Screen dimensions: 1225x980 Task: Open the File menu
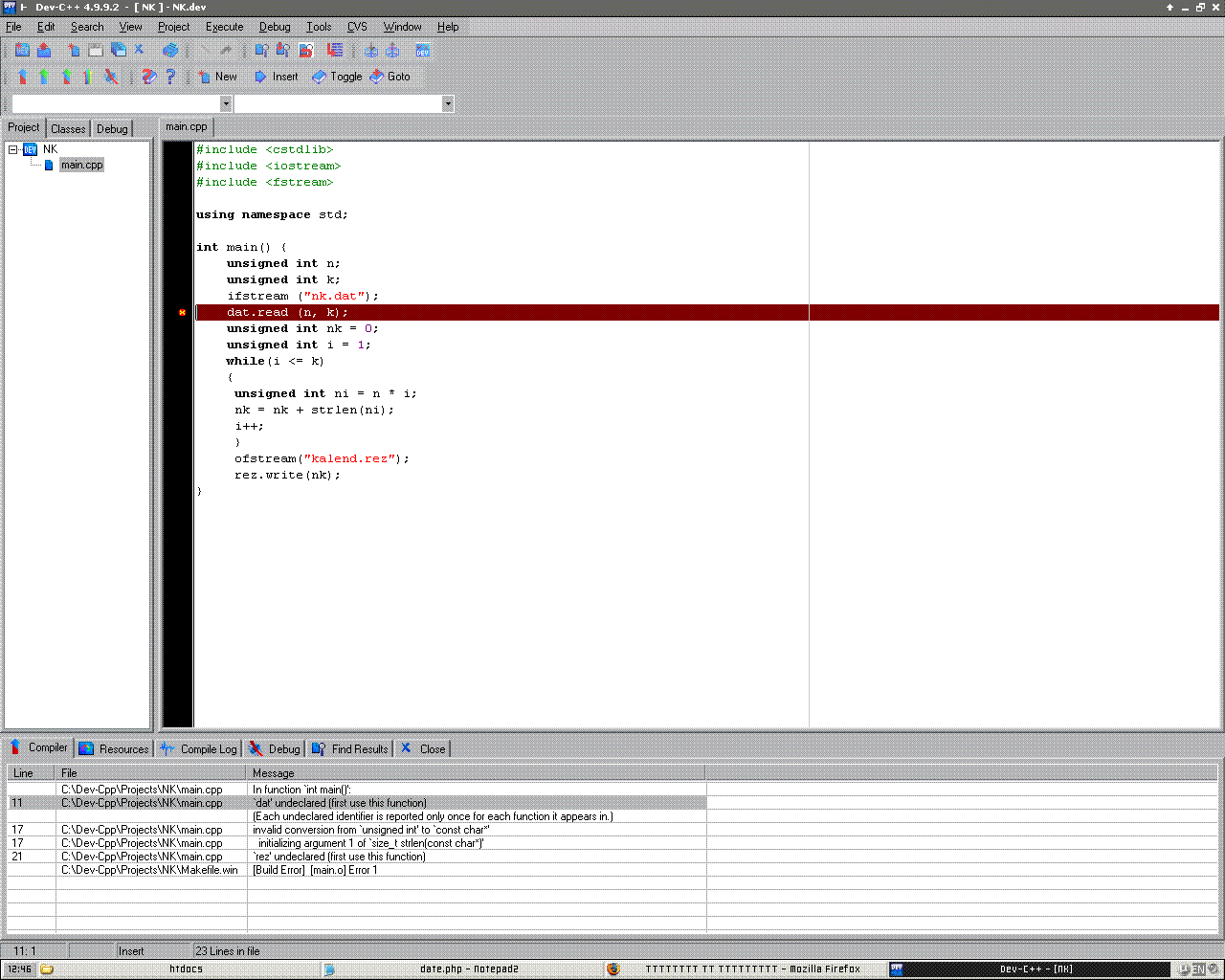[13, 27]
